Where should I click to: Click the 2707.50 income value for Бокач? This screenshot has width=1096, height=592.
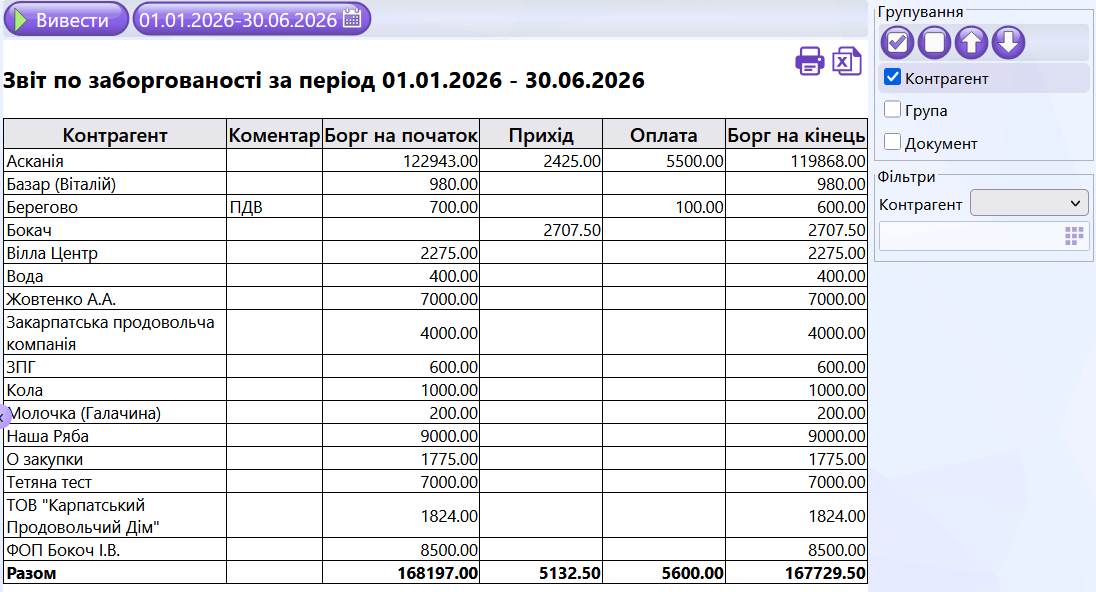(572, 230)
